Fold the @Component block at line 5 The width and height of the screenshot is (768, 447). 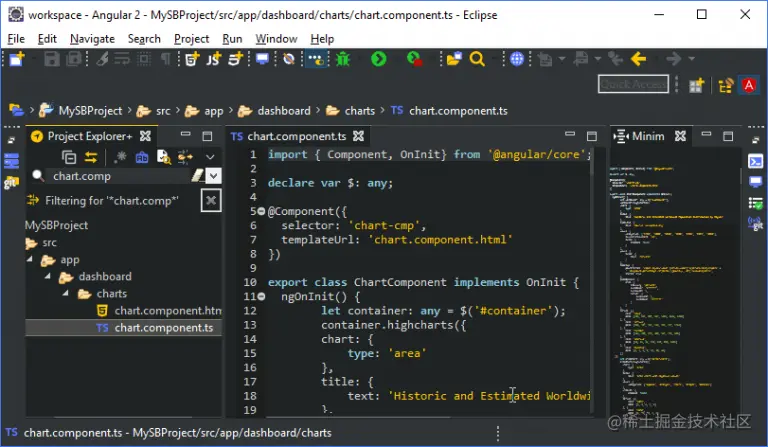(x=262, y=212)
